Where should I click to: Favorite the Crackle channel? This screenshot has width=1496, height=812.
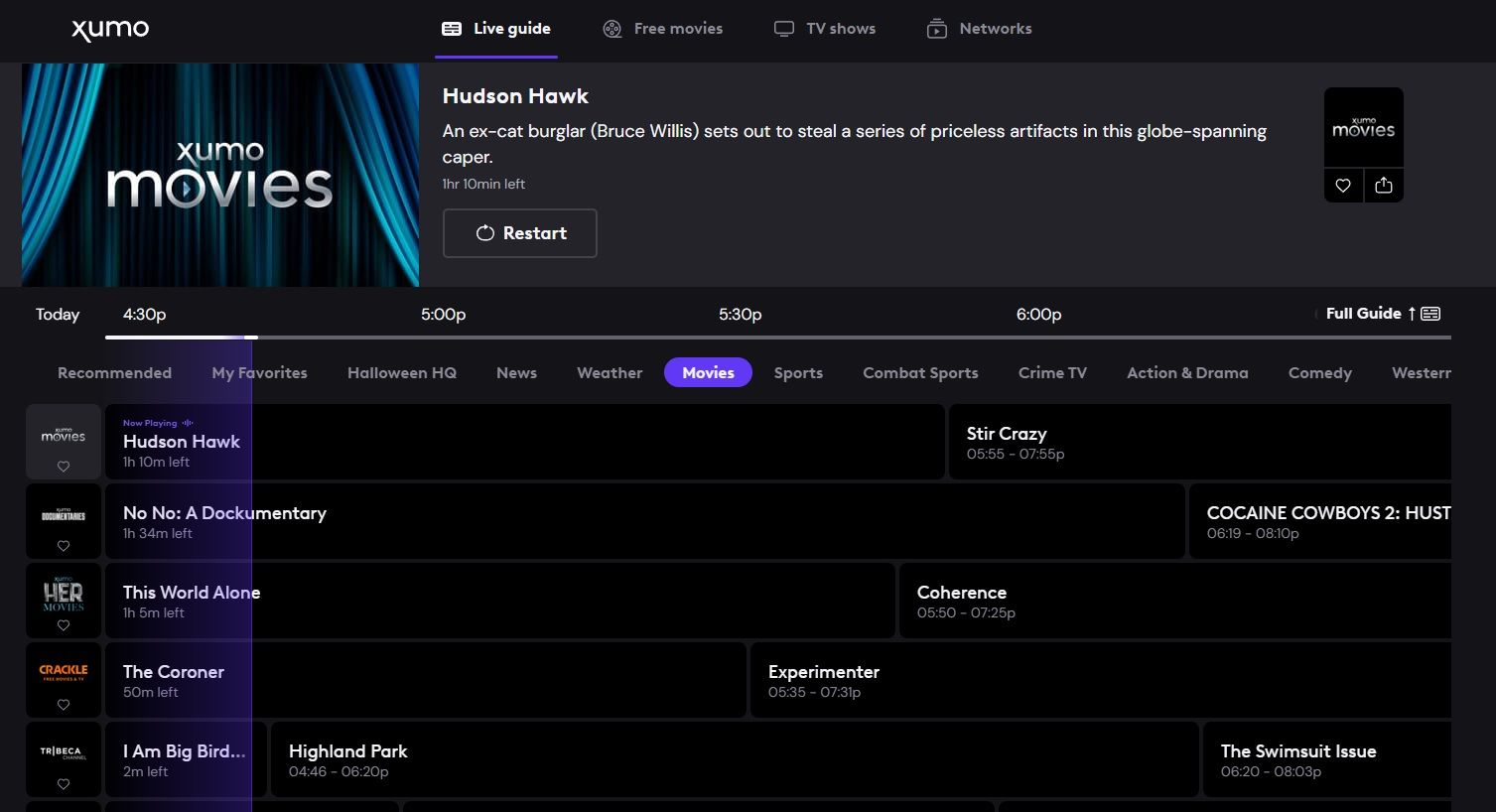(64, 705)
